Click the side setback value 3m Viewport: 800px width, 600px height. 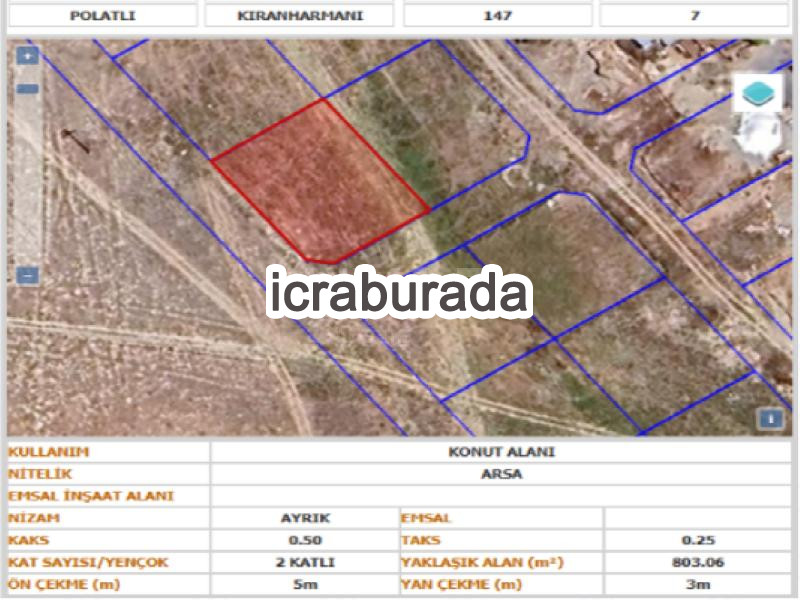(x=698, y=584)
